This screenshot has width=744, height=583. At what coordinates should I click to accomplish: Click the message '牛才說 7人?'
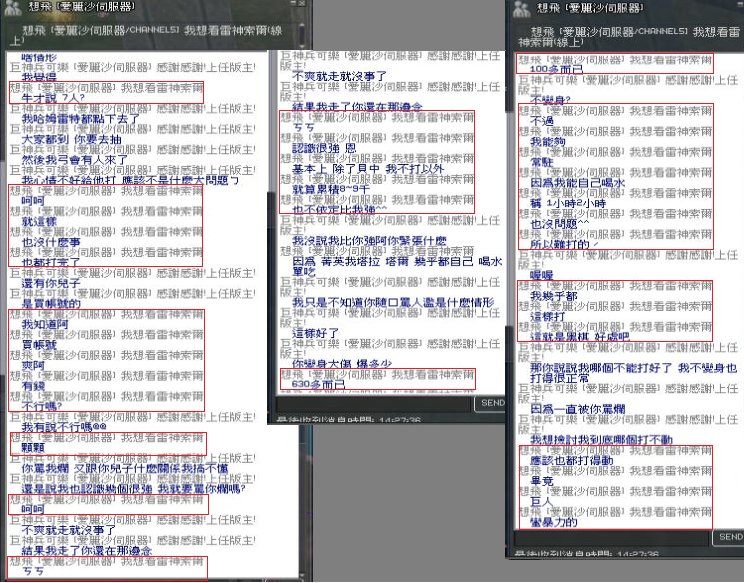pyautogui.click(x=53, y=98)
